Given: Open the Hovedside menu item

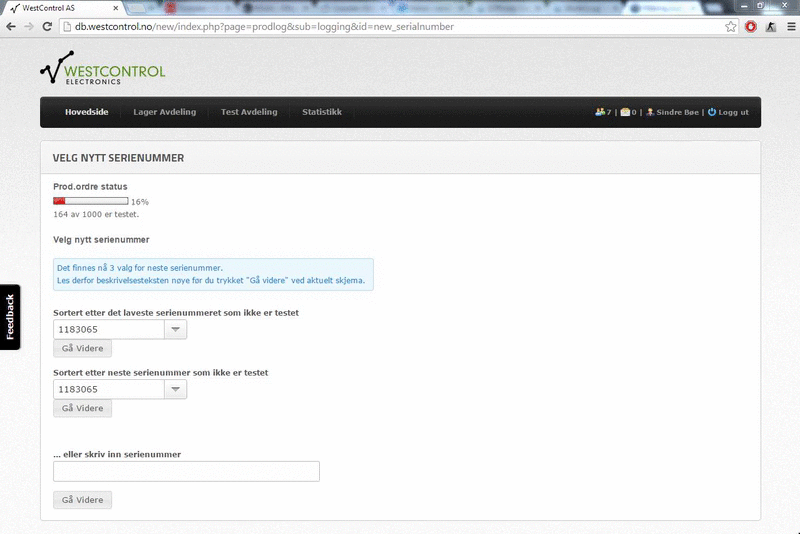Looking at the screenshot, I should point(87,112).
